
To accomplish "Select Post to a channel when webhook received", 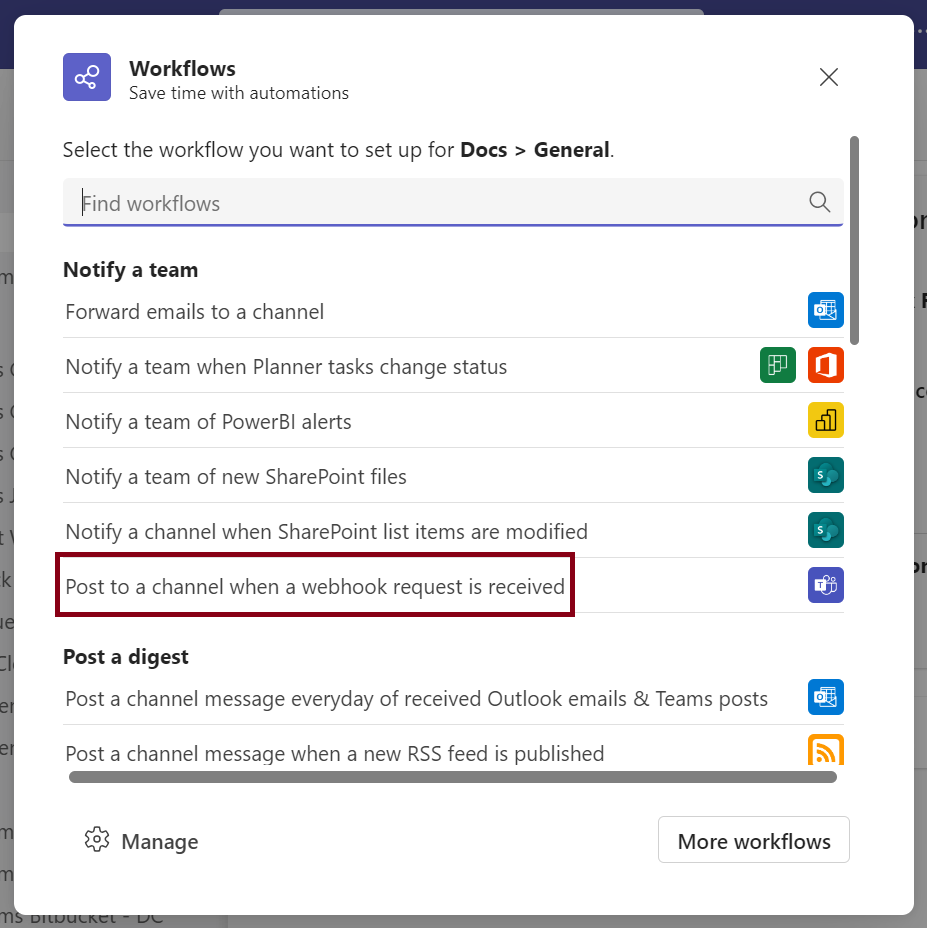I will pyautogui.click(x=453, y=586).
